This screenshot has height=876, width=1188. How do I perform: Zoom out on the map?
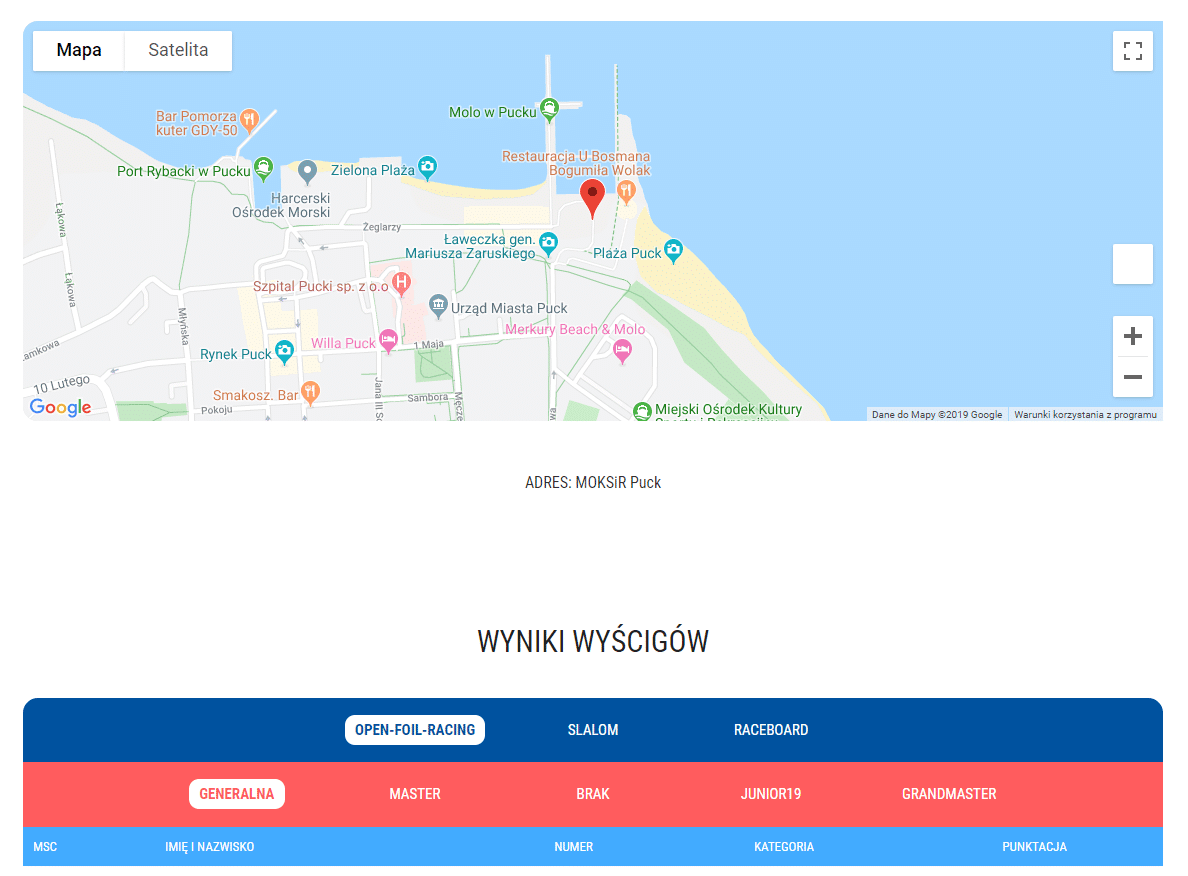[1133, 377]
